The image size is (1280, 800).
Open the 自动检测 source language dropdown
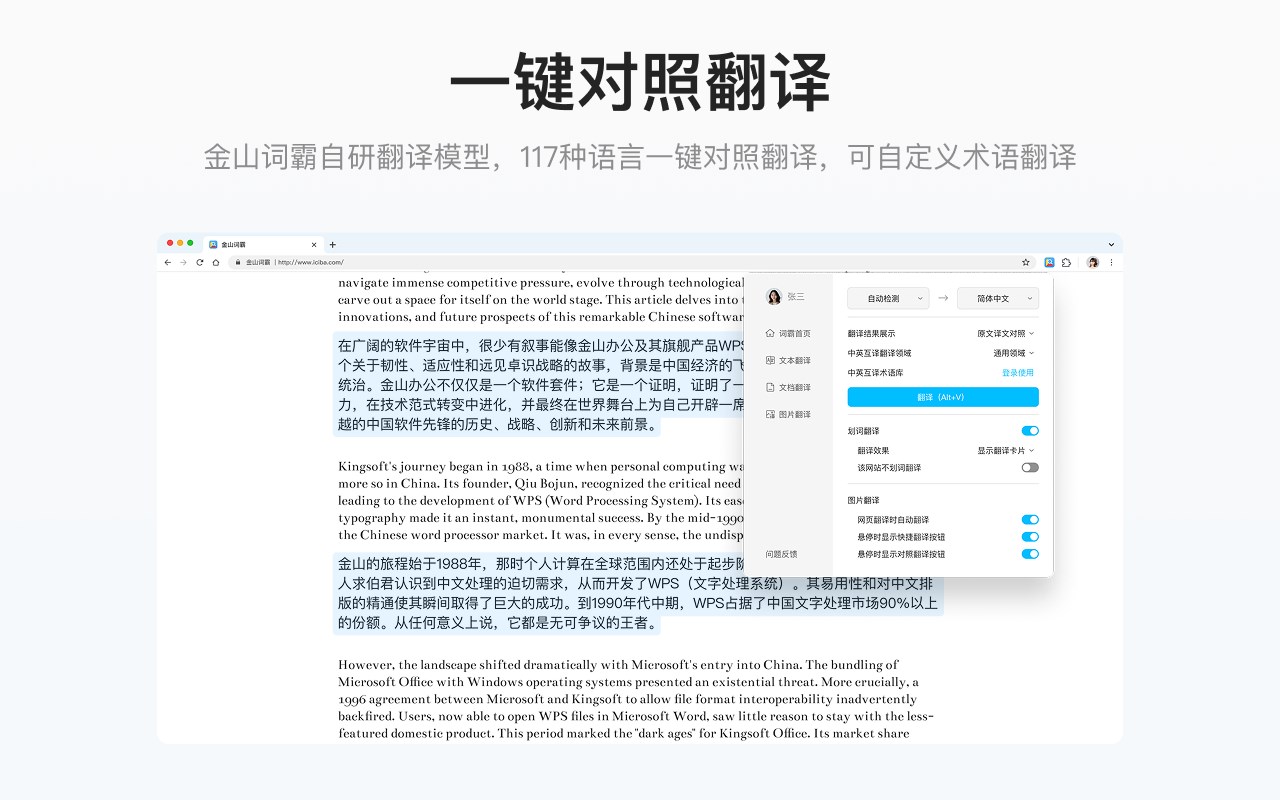[x=888, y=298]
